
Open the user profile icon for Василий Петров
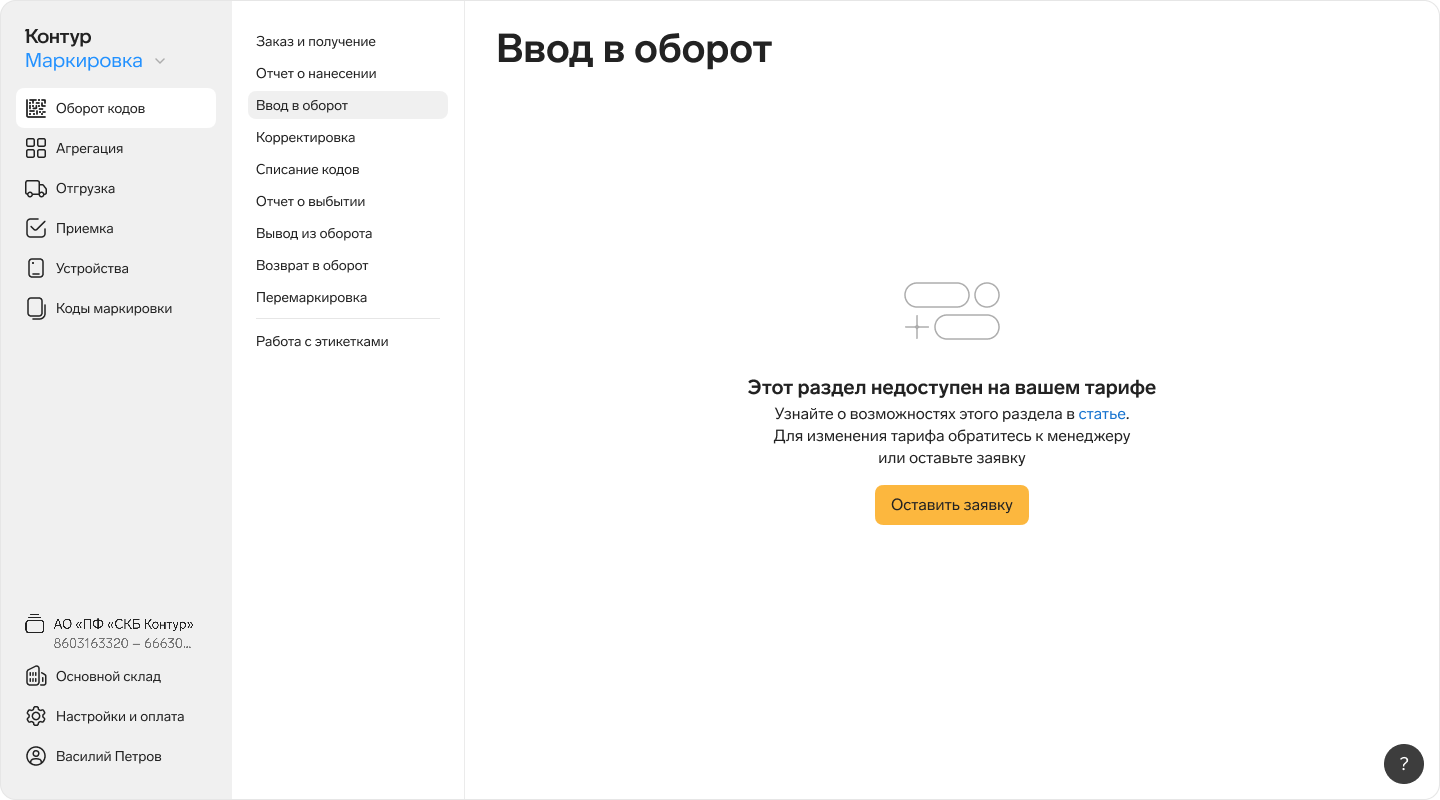(x=36, y=756)
